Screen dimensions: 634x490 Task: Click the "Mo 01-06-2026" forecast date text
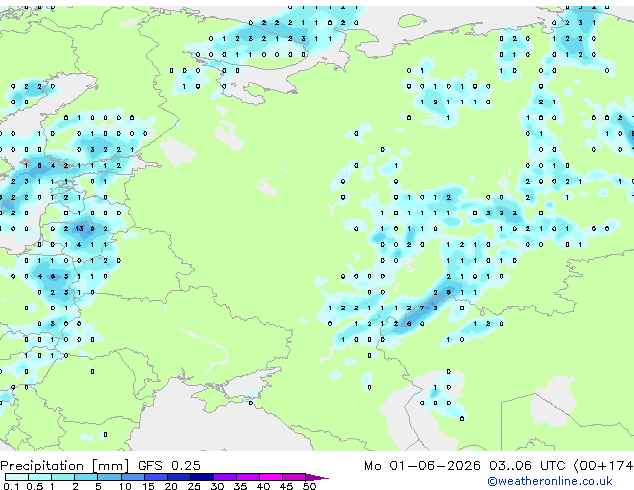pyautogui.click(x=422, y=466)
